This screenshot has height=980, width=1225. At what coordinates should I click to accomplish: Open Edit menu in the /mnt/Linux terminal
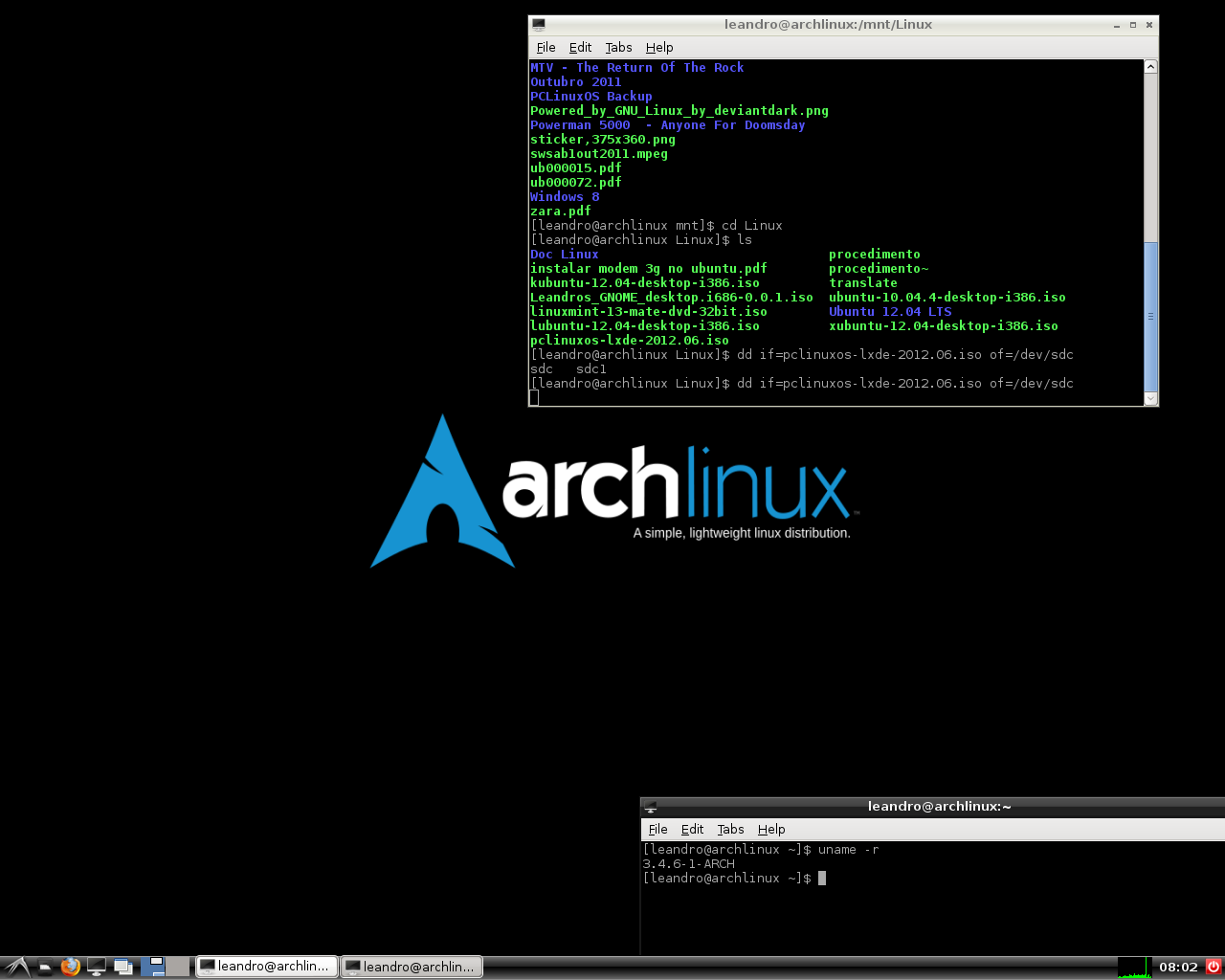click(x=580, y=47)
